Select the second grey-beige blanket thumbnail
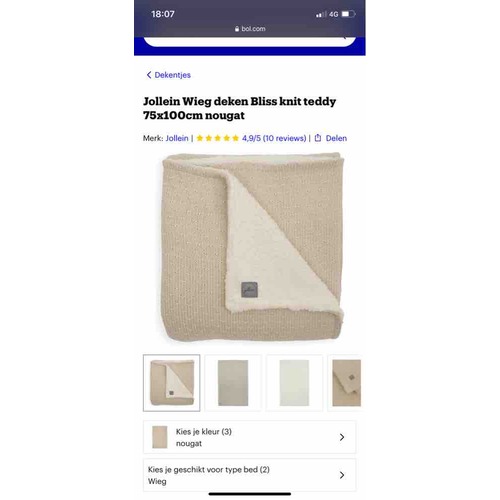This screenshot has height=500, width=500. click(x=233, y=383)
